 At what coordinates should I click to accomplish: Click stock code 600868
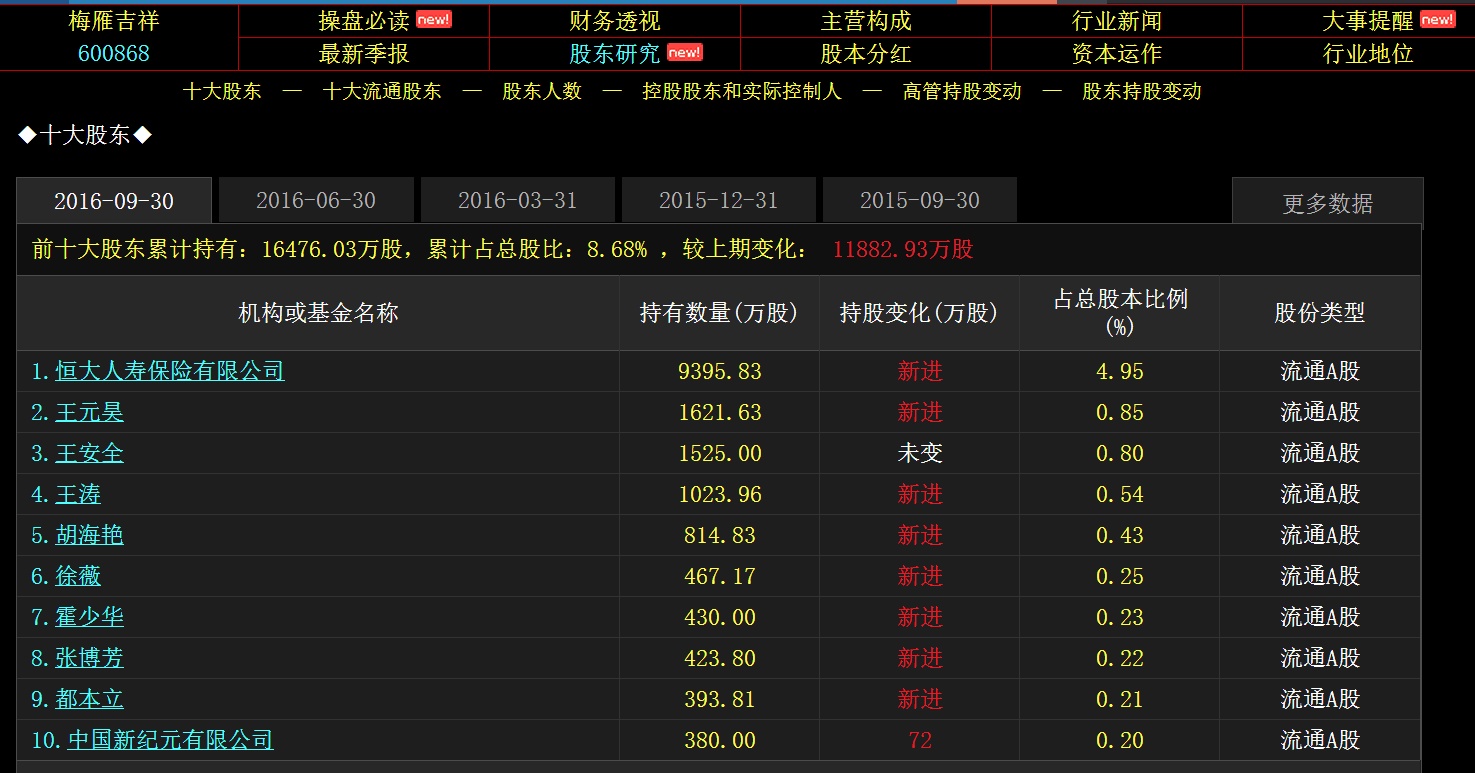[x=114, y=54]
